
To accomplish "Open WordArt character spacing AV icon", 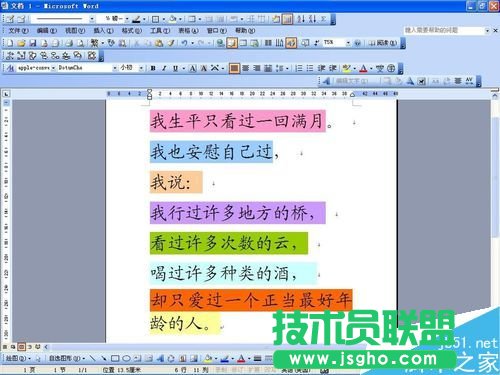I will 469,81.
